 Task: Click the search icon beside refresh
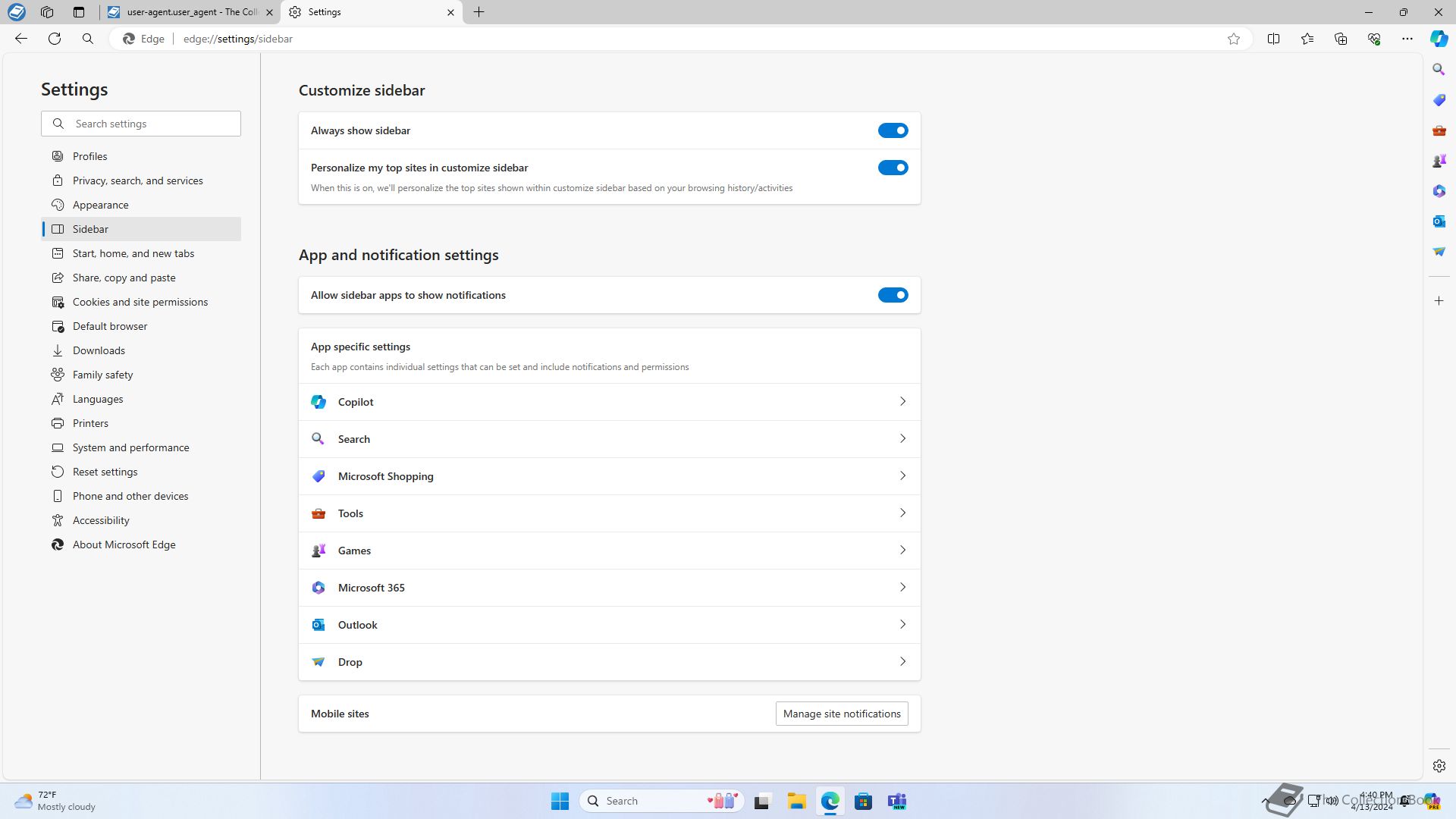[88, 39]
